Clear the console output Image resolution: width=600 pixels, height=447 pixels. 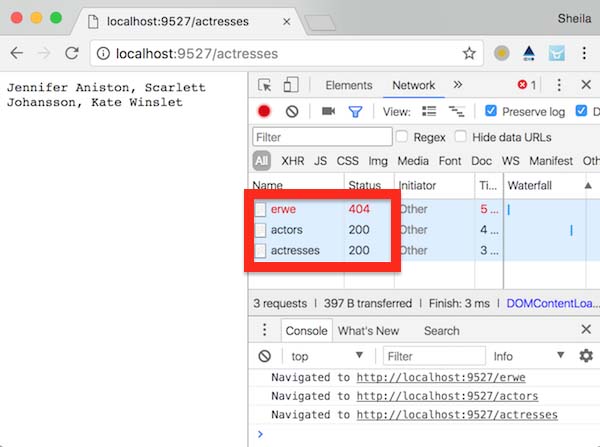[264, 356]
